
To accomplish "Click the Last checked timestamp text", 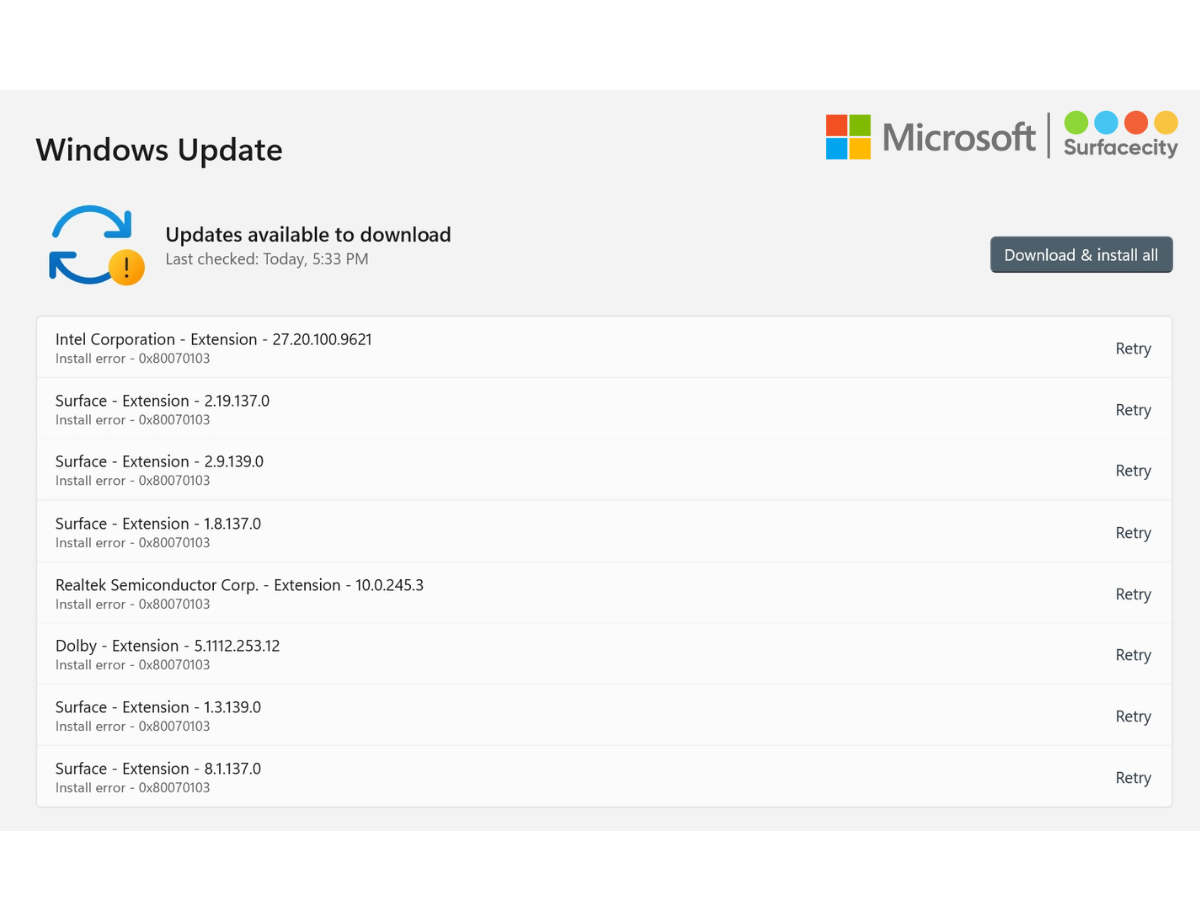I will (266, 260).
